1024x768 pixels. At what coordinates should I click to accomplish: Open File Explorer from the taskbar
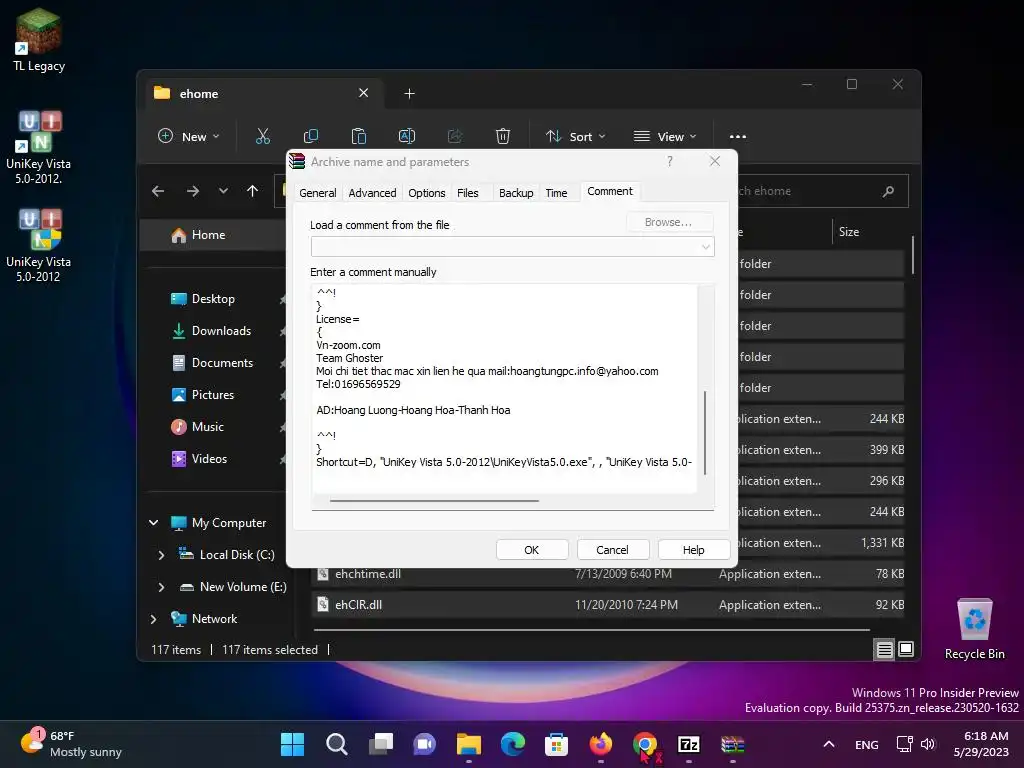468,744
